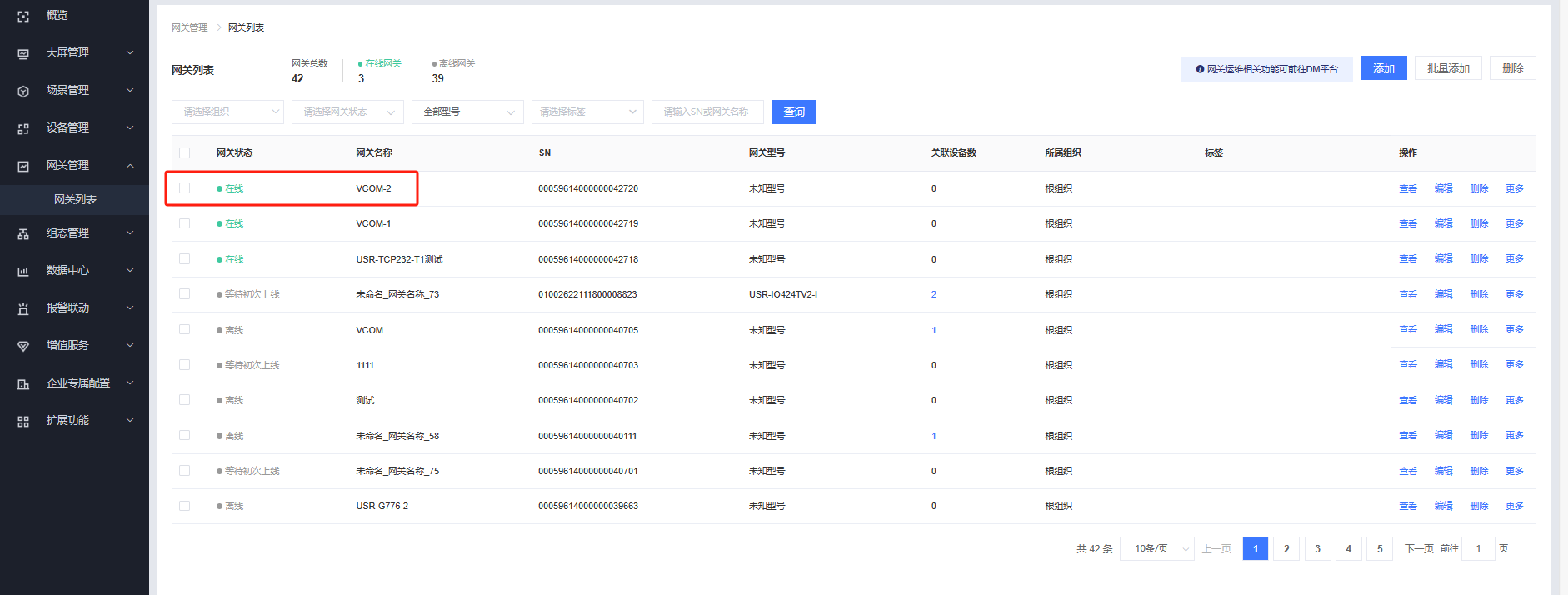
Task: Click the 大屏管理 screen icon
Action: pos(23,53)
